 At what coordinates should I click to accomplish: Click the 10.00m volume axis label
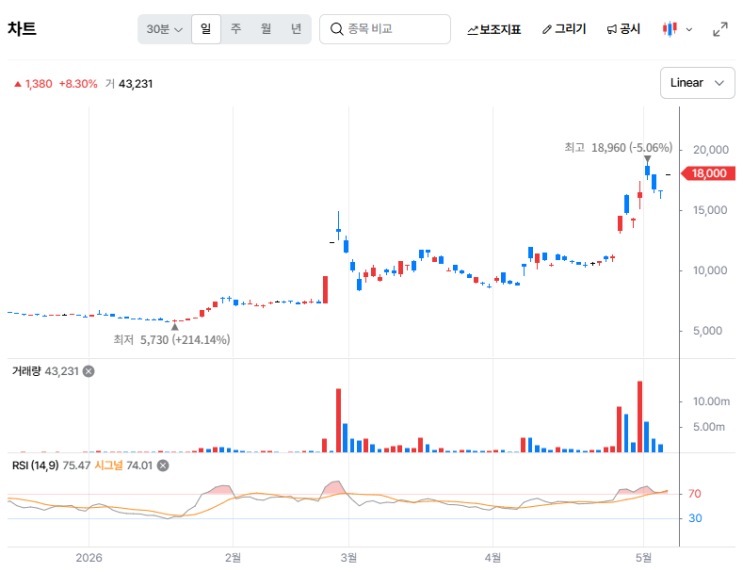711,401
